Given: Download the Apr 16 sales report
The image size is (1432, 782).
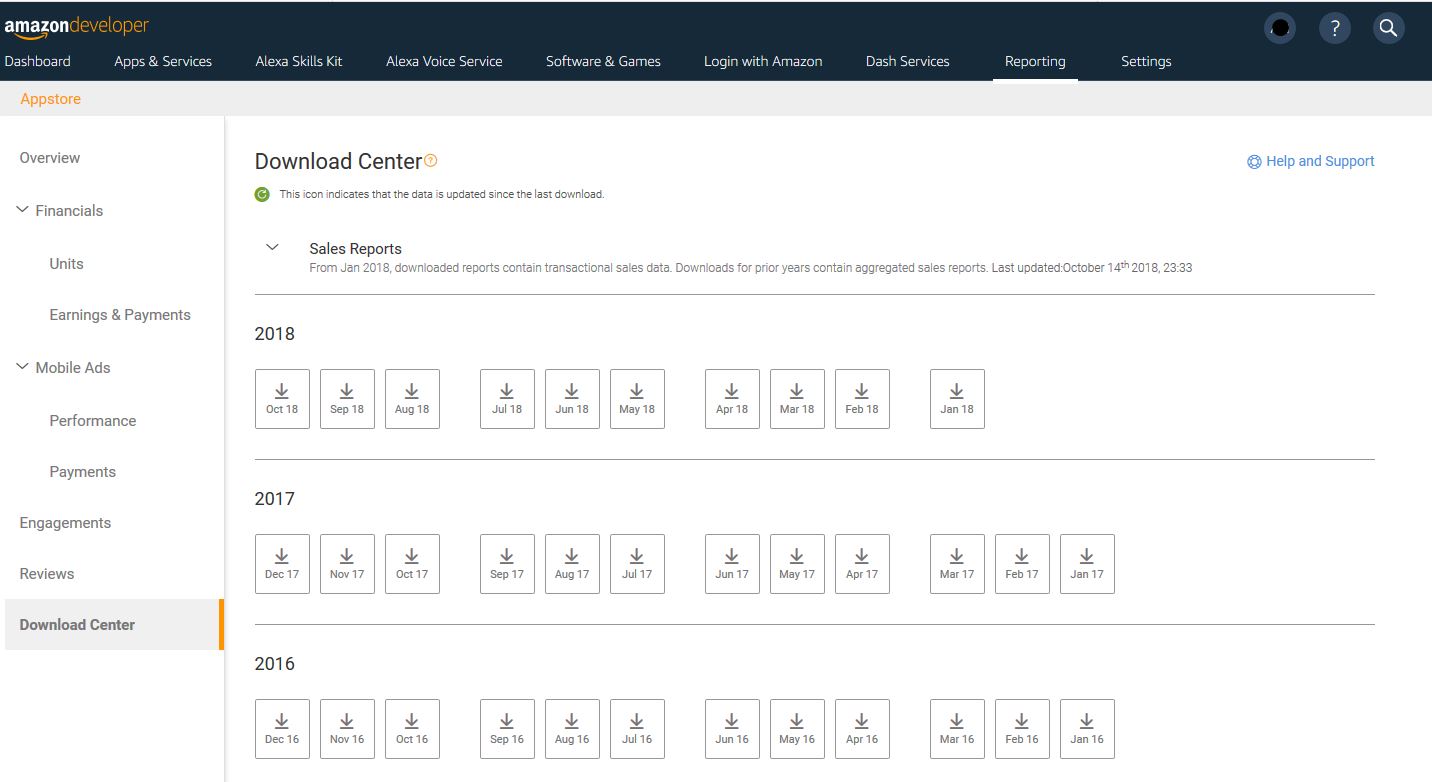Looking at the screenshot, I should tap(862, 729).
